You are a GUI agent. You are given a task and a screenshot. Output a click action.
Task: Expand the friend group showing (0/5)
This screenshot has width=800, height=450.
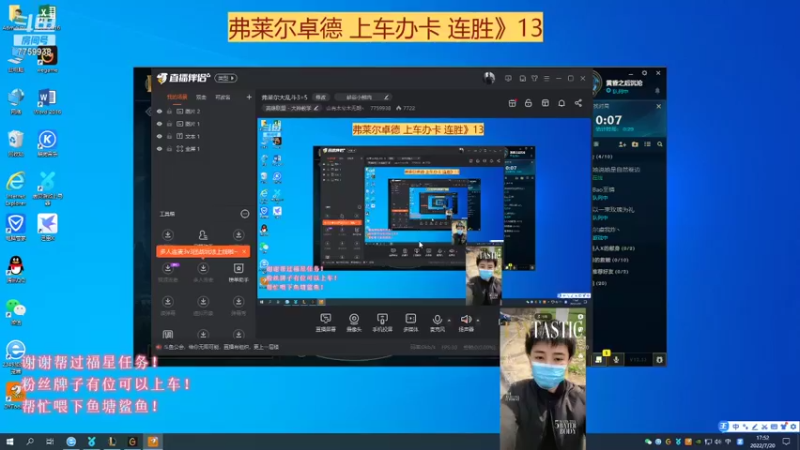coord(629,272)
